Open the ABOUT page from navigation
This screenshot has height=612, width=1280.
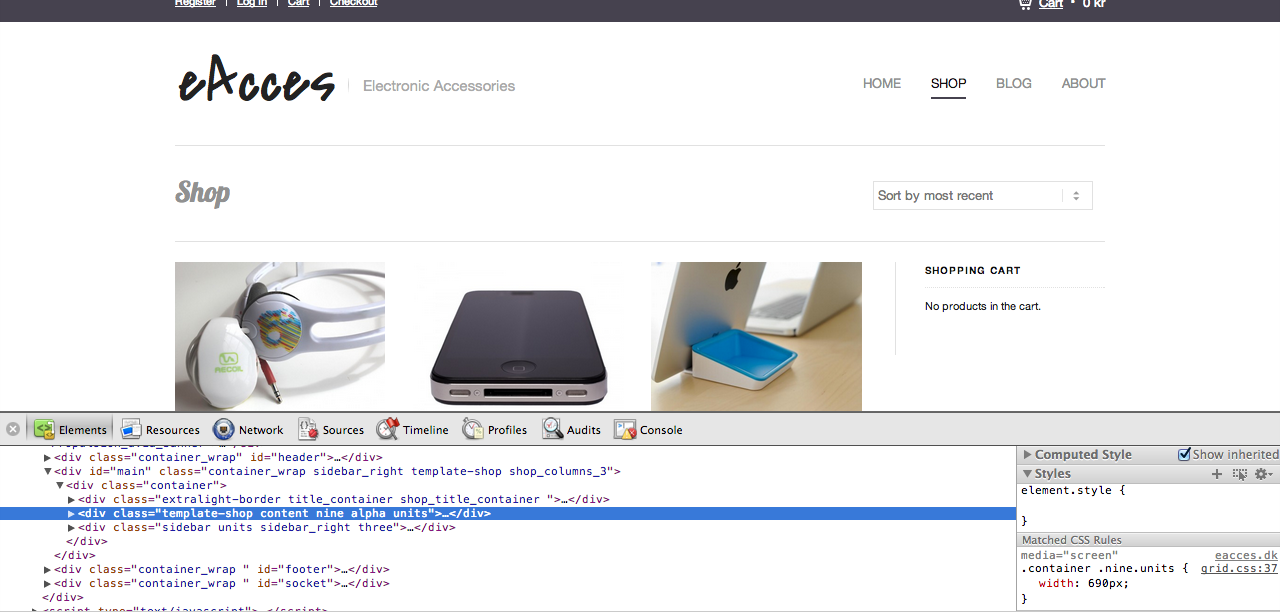pos(1083,84)
